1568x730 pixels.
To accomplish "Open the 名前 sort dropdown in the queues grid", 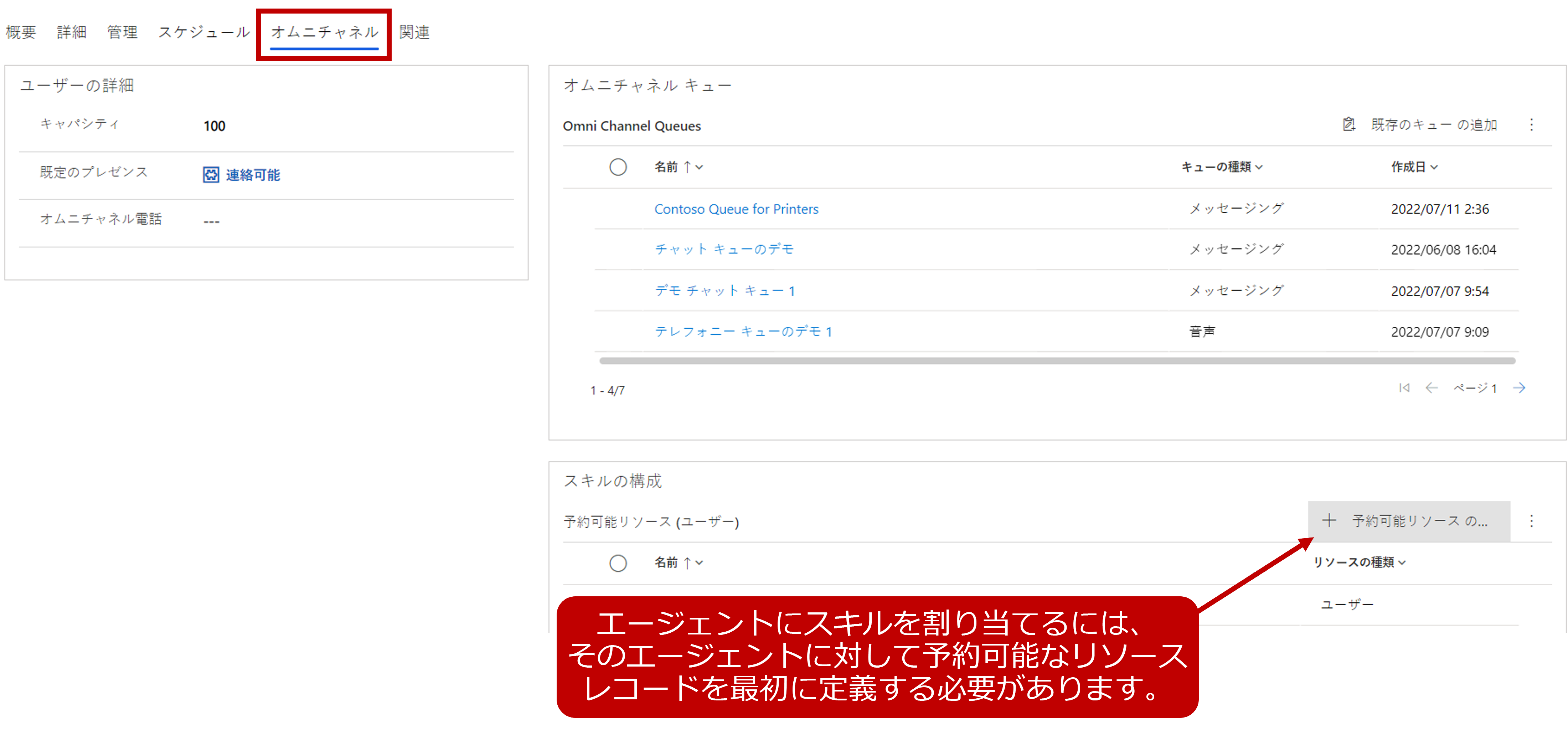I will click(x=699, y=168).
